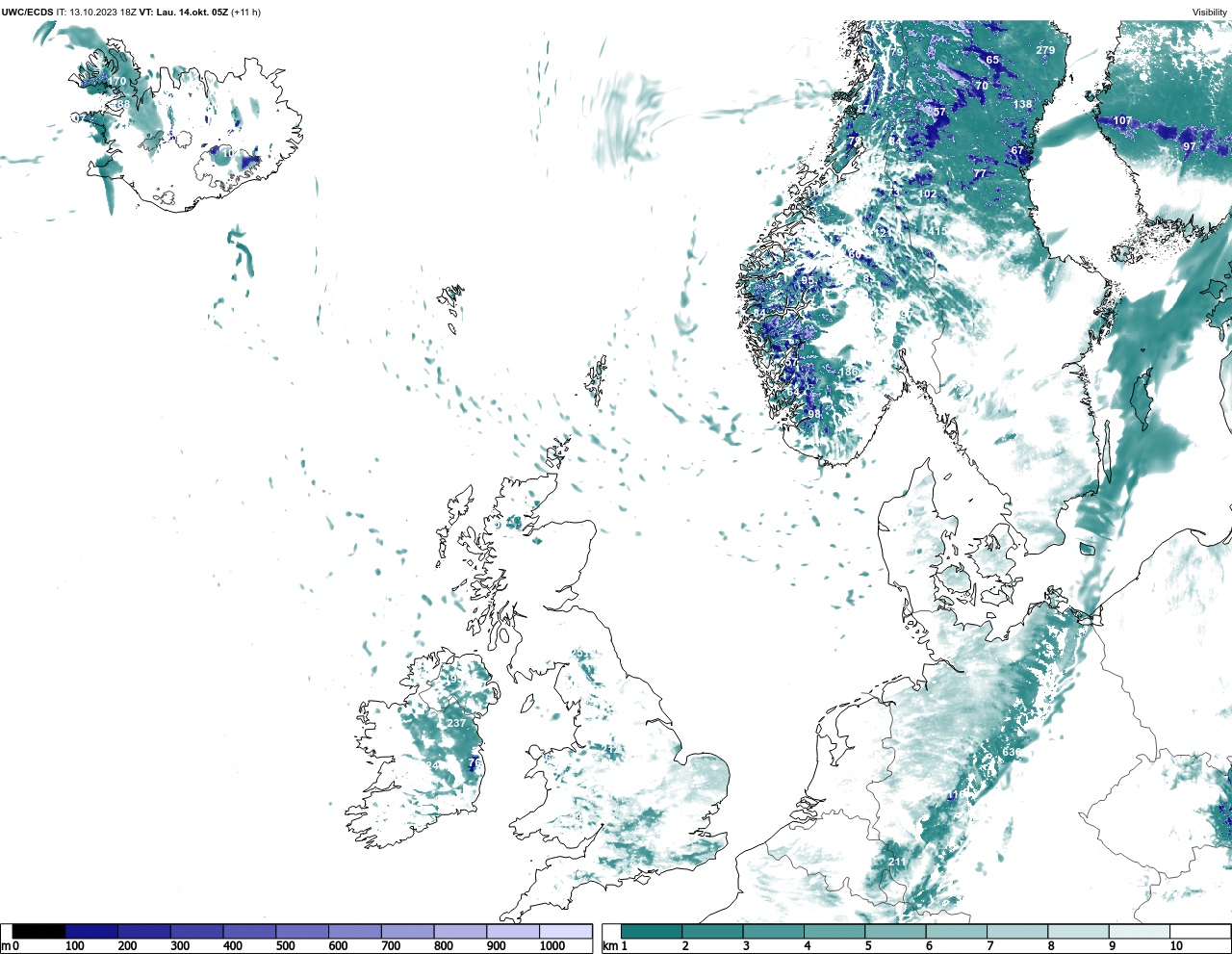Click the 5–6 km teal legend swatch
This screenshot has height=954, width=1232.
tap(896, 931)
